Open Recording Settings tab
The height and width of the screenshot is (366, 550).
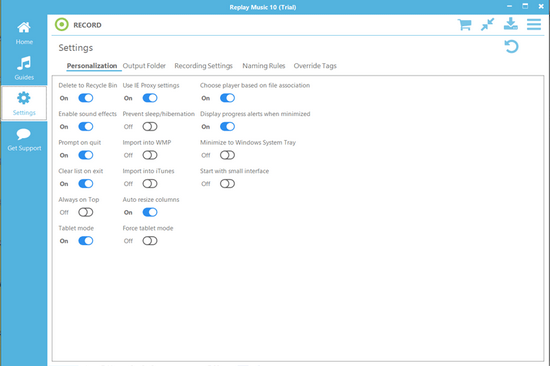203,66
